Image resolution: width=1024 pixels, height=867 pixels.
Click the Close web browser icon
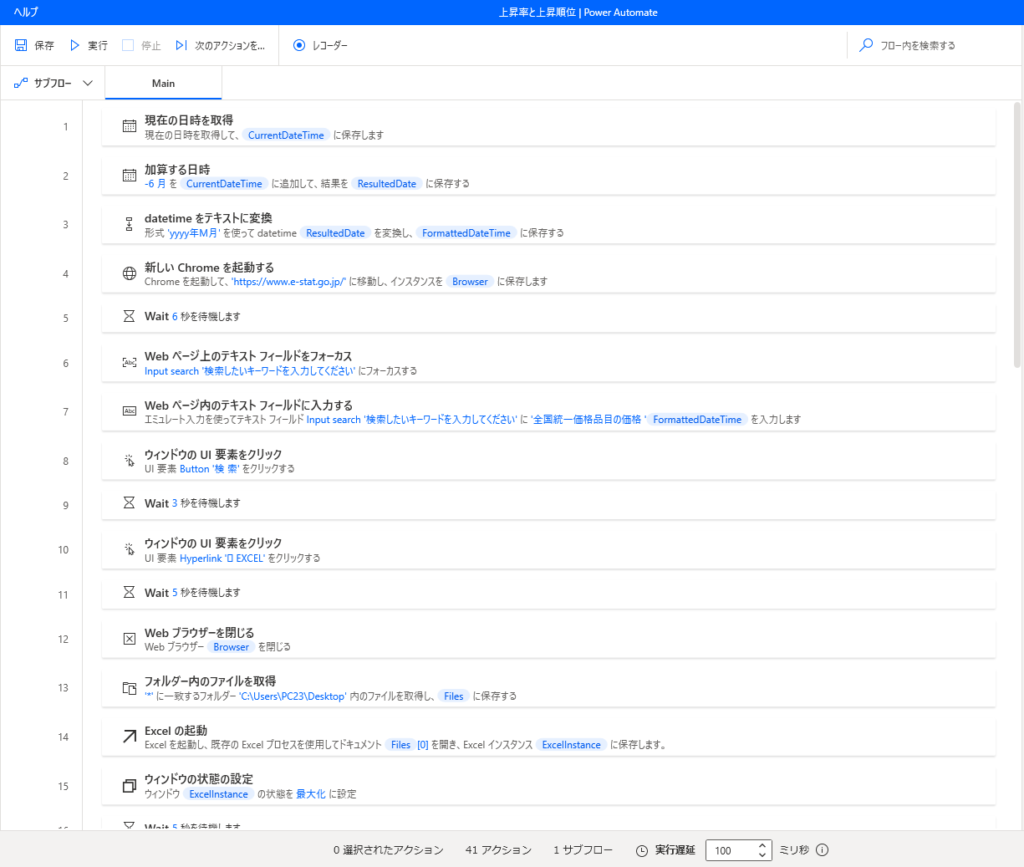[129, 639]
